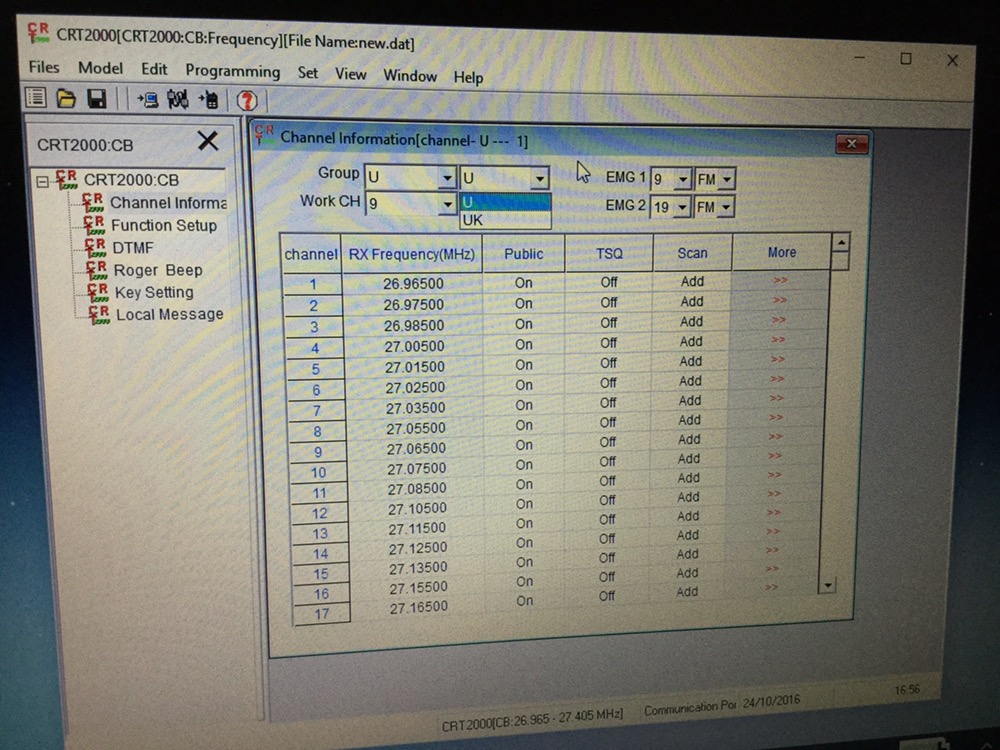Toggle Public On for channel 6
1000x750 pixels.
click(524, 385)
